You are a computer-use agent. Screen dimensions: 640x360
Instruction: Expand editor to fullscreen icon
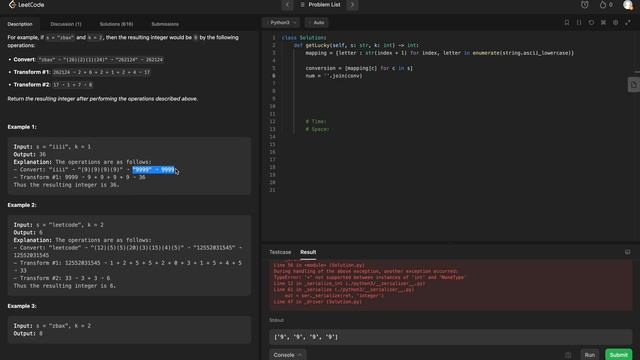coord(628,22)
